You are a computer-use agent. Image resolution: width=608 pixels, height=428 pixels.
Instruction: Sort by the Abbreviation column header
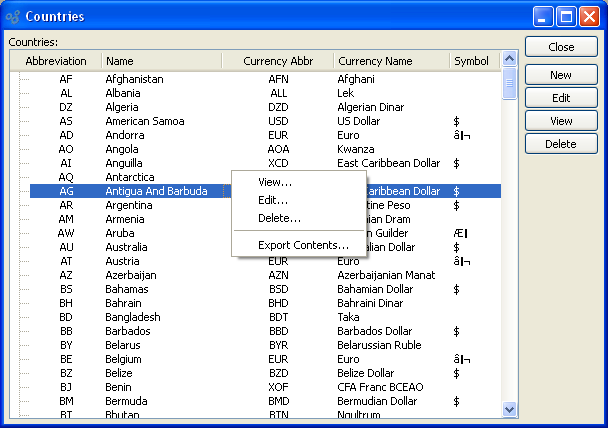56,61
